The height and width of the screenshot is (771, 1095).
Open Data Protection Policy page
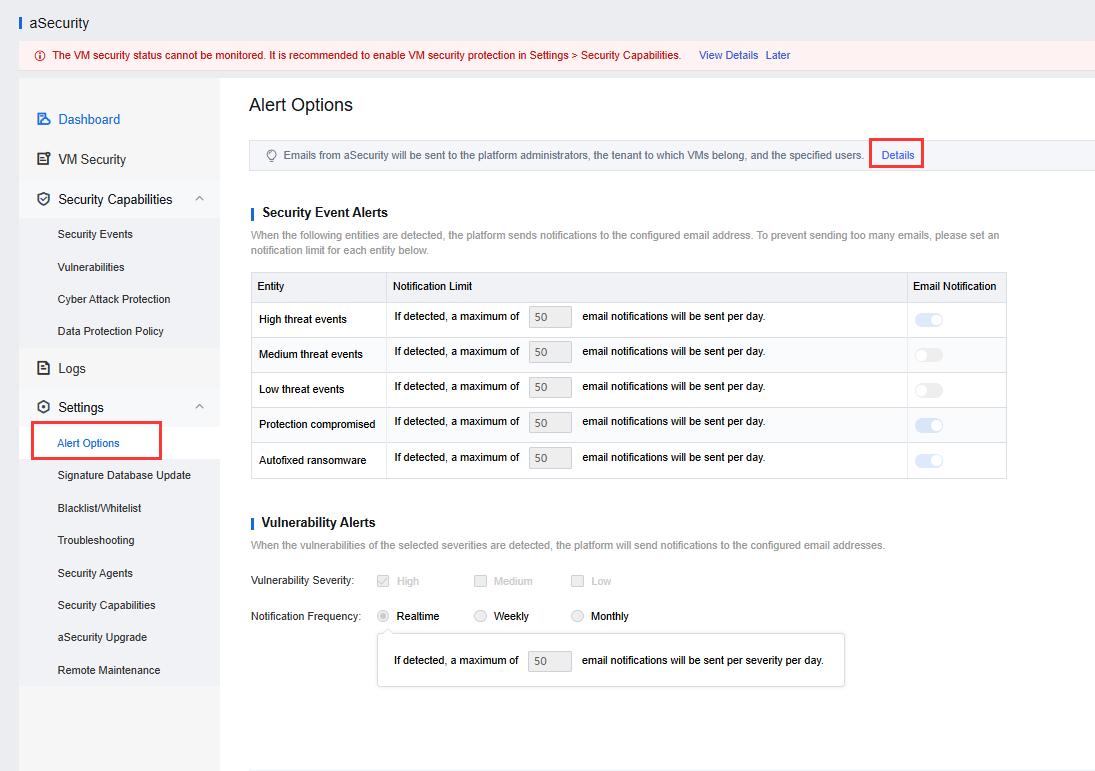point(110,331)
